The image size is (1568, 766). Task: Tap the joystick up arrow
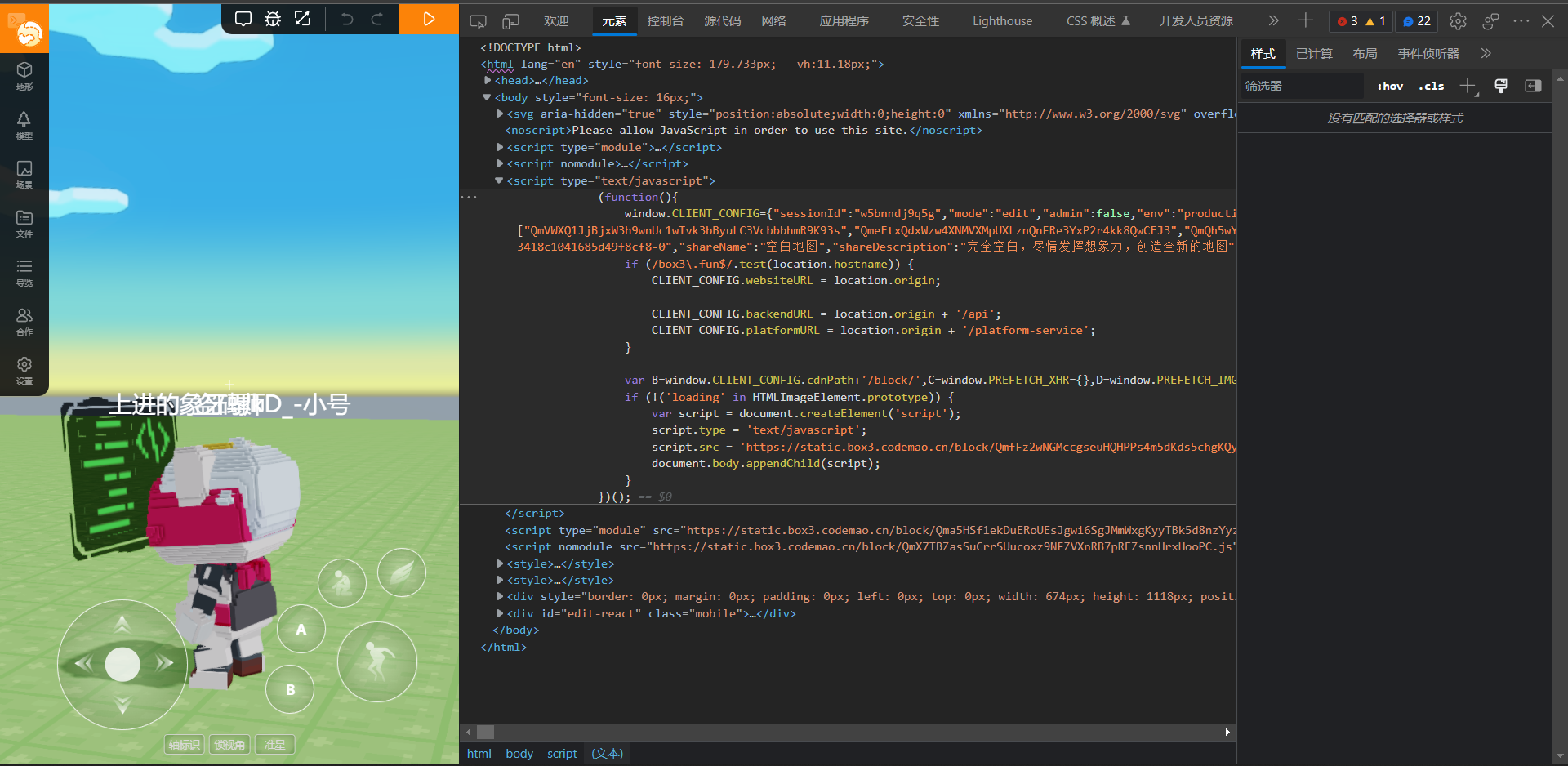pyautogui.click(x=122, y=625)
